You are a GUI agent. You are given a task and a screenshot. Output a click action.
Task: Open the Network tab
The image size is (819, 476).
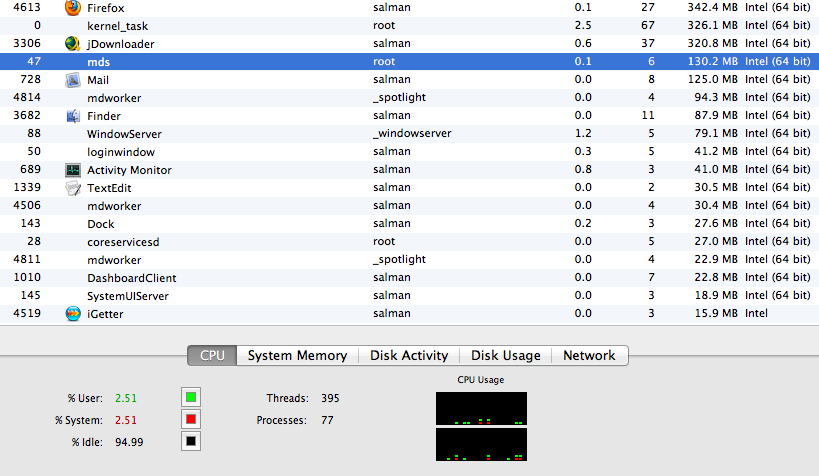point(589,355)
